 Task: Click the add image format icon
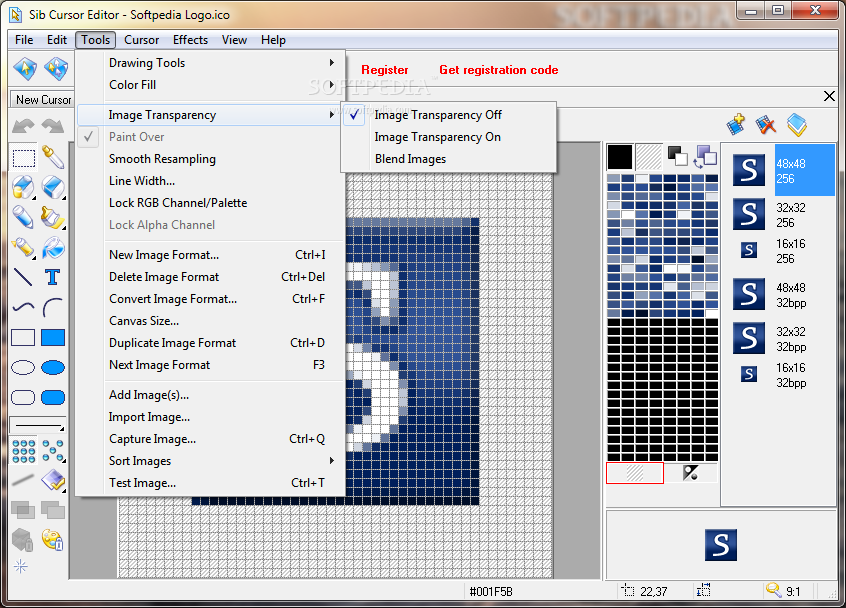tap(736, 125)
